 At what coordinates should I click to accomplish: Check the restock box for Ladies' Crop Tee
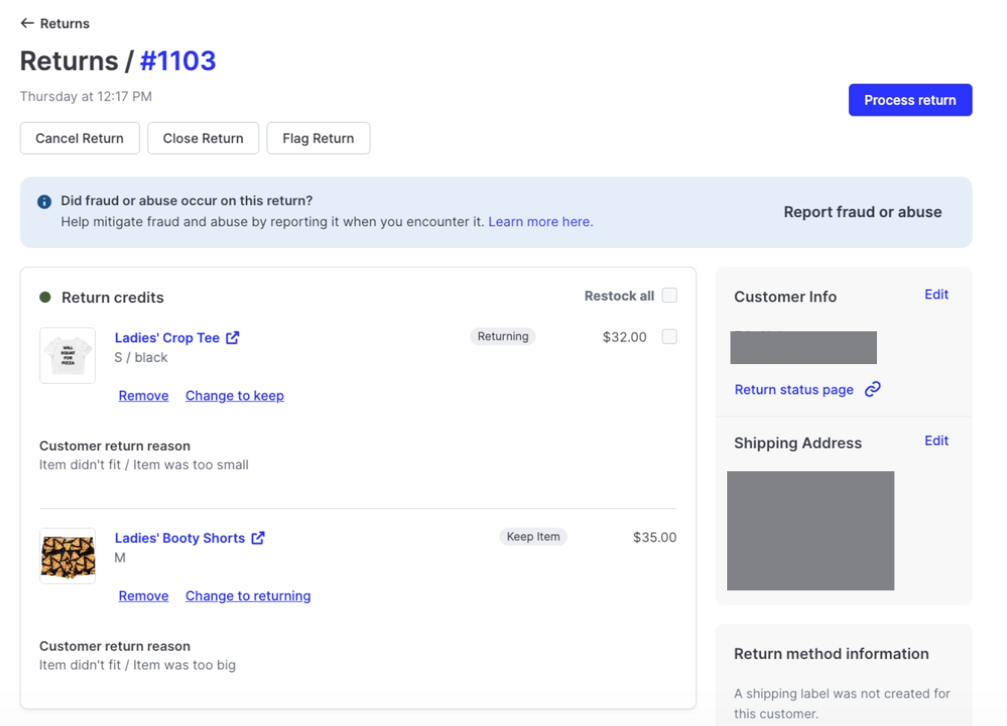click(669, 337)
